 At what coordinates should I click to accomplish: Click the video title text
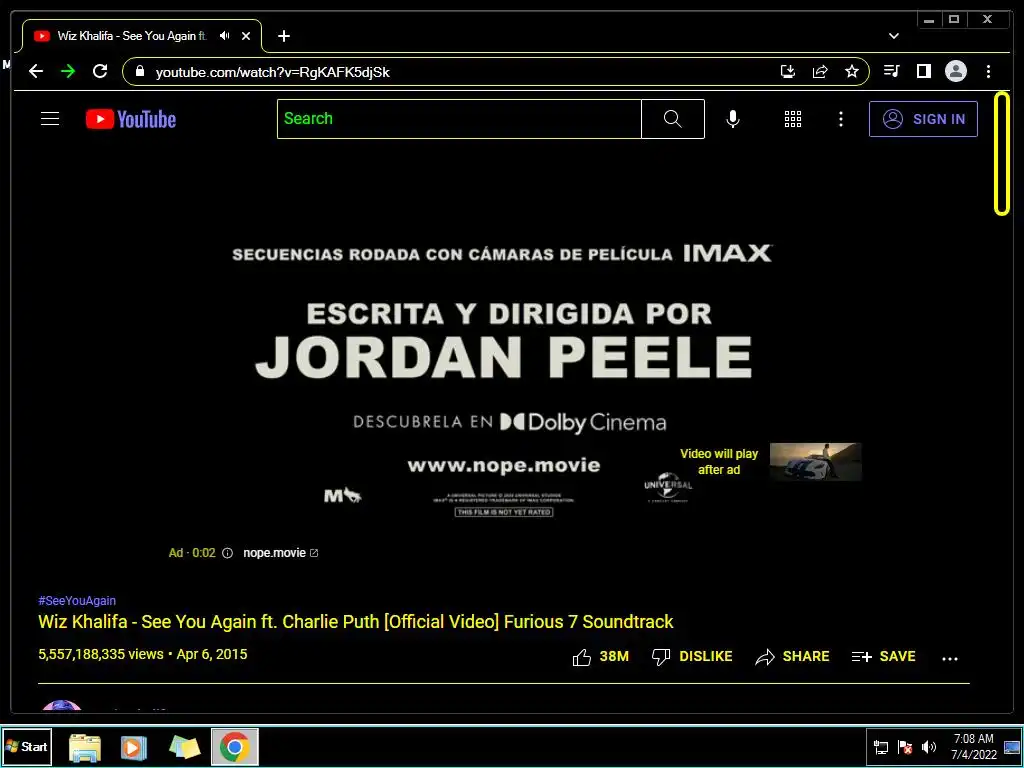click(356, 622)
